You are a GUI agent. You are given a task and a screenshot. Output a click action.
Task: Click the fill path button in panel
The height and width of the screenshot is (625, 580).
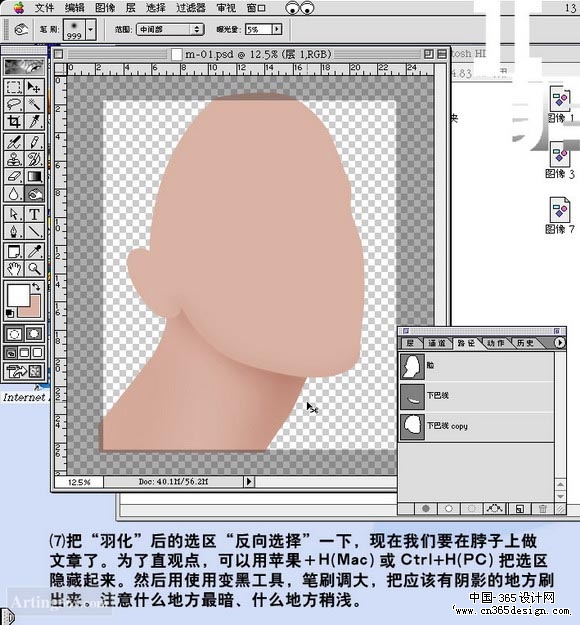tap(426, 508)
